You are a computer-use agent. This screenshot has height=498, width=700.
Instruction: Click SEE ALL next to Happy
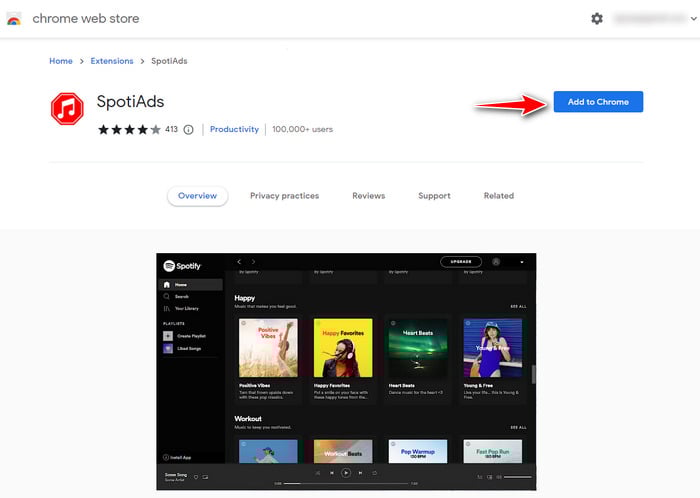click(x=518, y=307)
